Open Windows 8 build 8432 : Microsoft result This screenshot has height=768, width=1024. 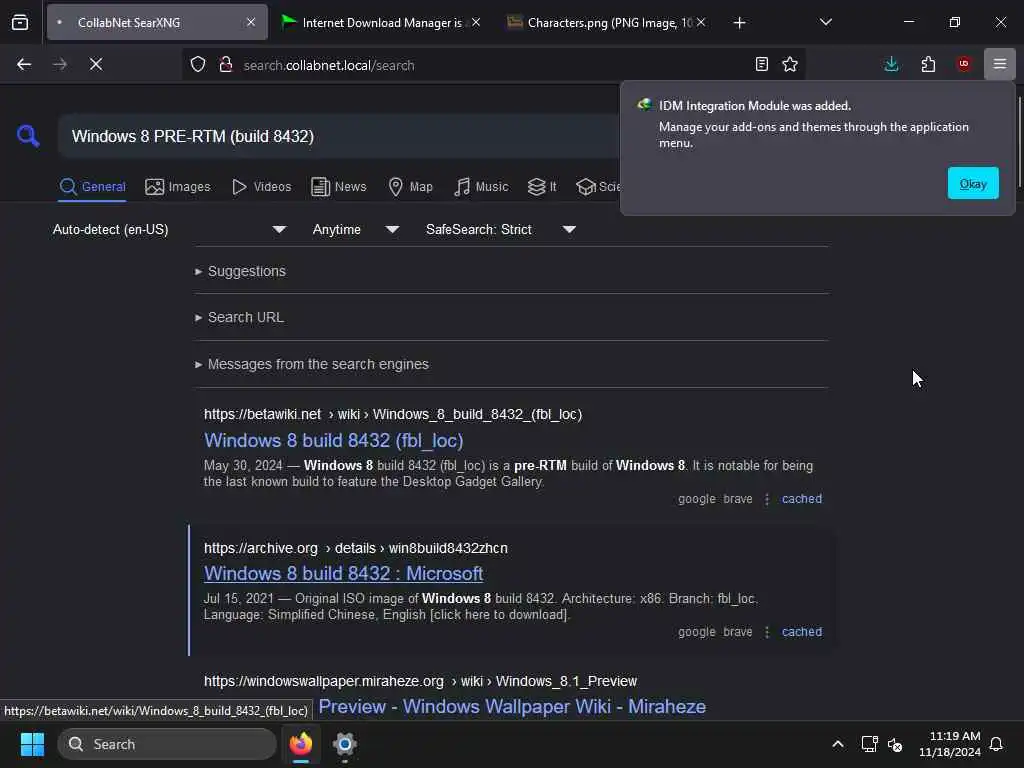[x=343, y=573]
